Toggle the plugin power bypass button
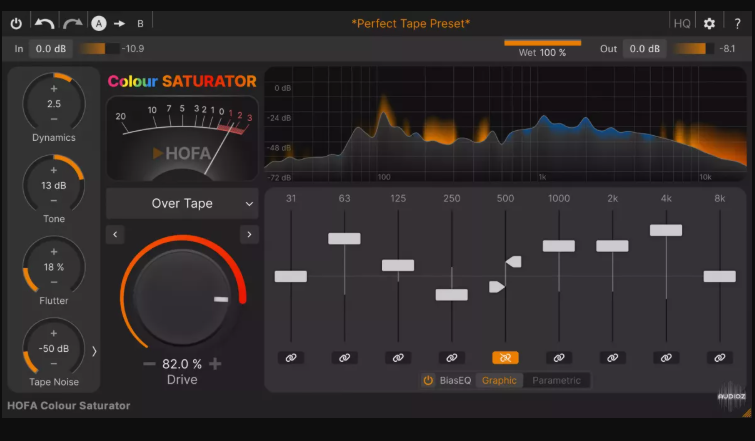755x441 pixels. pyautogui.click(x=16, y=23)
